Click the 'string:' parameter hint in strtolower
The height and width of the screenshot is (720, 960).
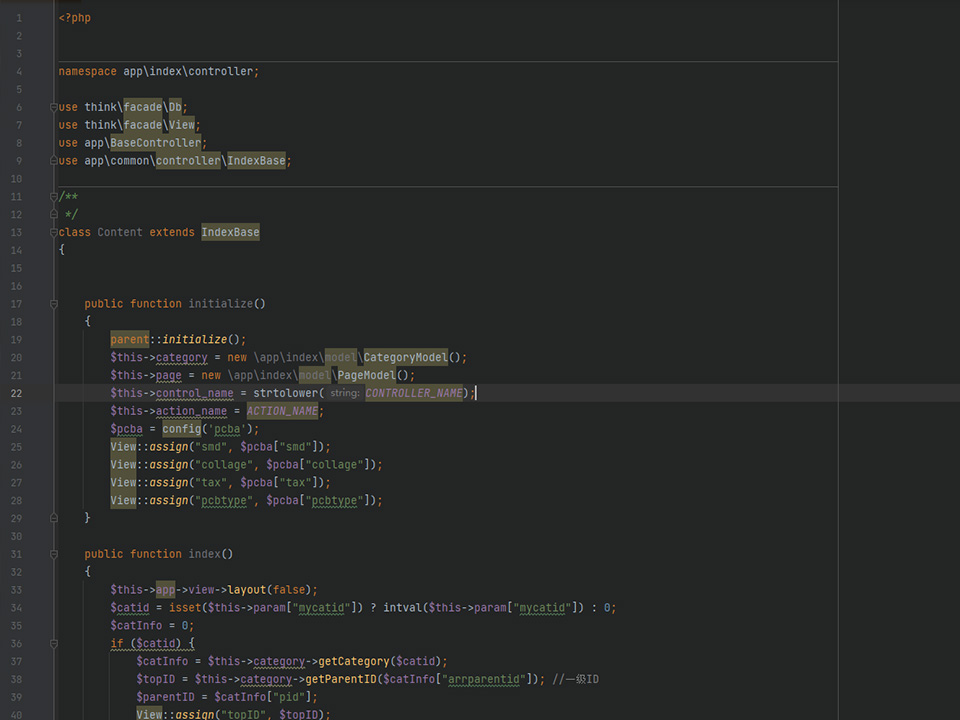tap(344, 394)
